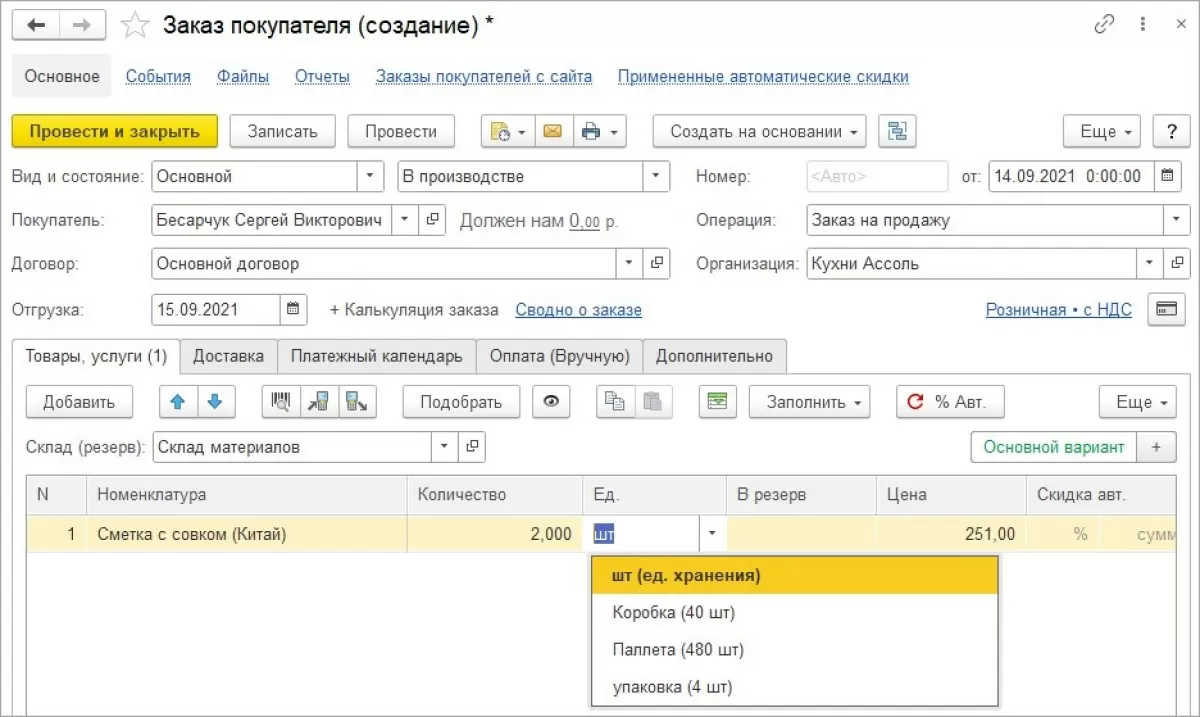The image size is (1200, 717).
Task: Open the Платежный календарь tab
Action: tap(376, 356)
